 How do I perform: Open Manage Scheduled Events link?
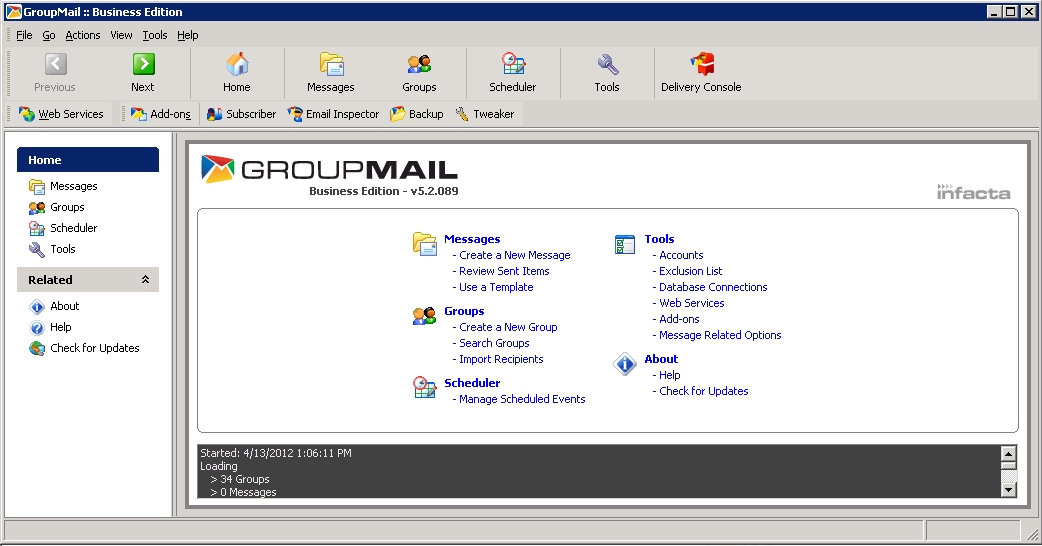522,399
